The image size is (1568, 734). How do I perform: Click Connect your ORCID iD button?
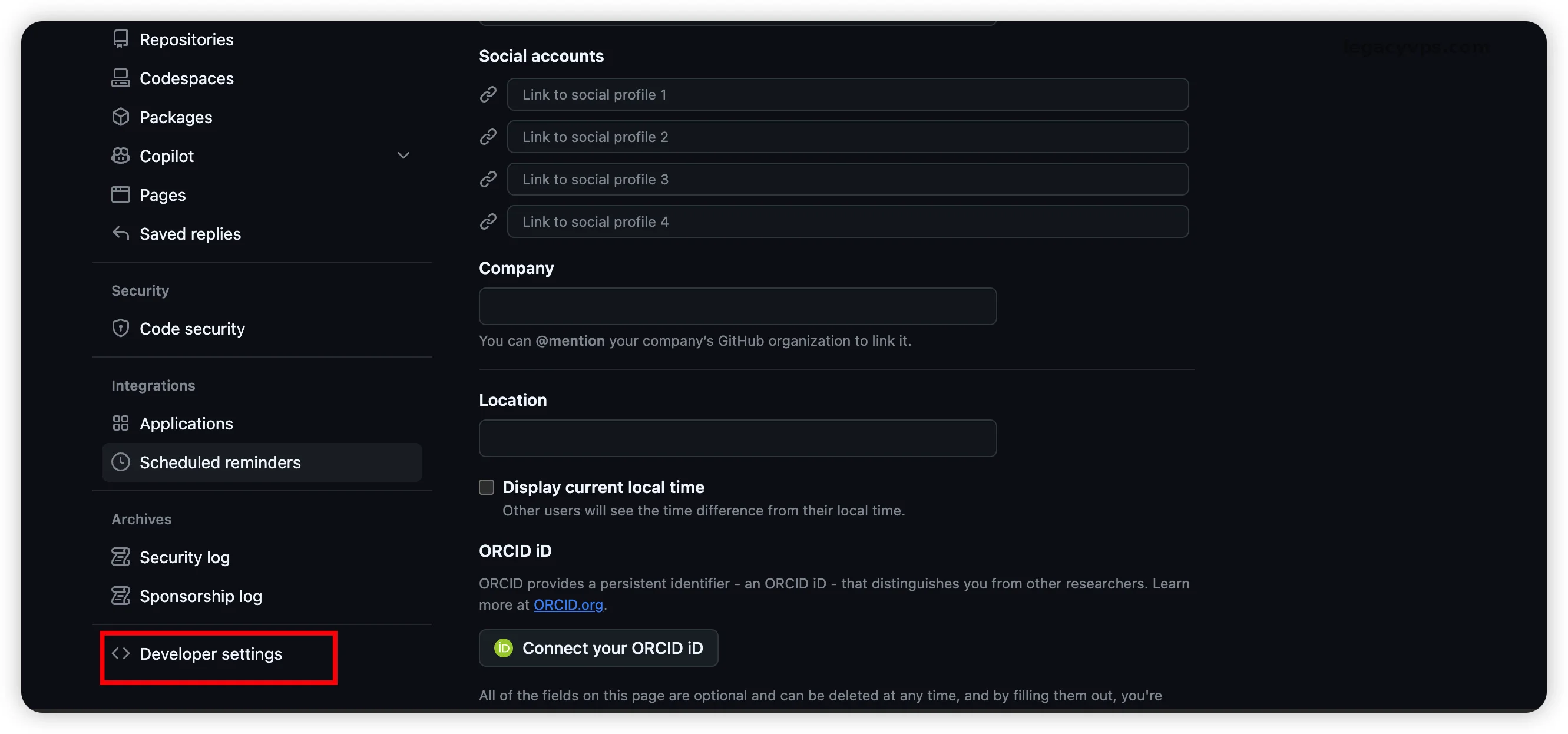click(x=598, y=648)
